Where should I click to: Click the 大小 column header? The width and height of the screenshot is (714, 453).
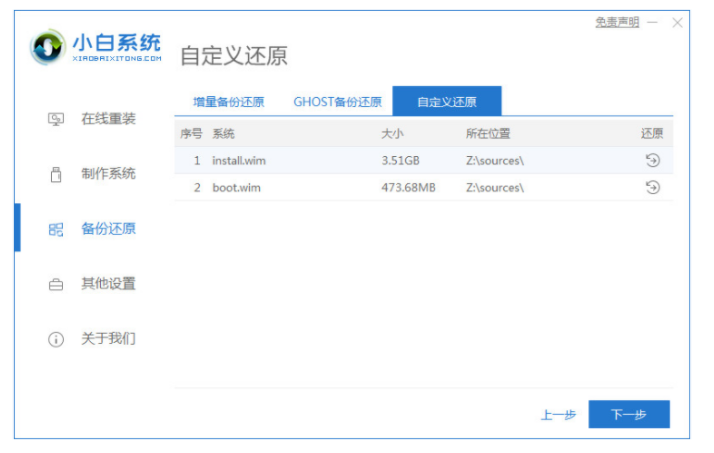(392, 133)
